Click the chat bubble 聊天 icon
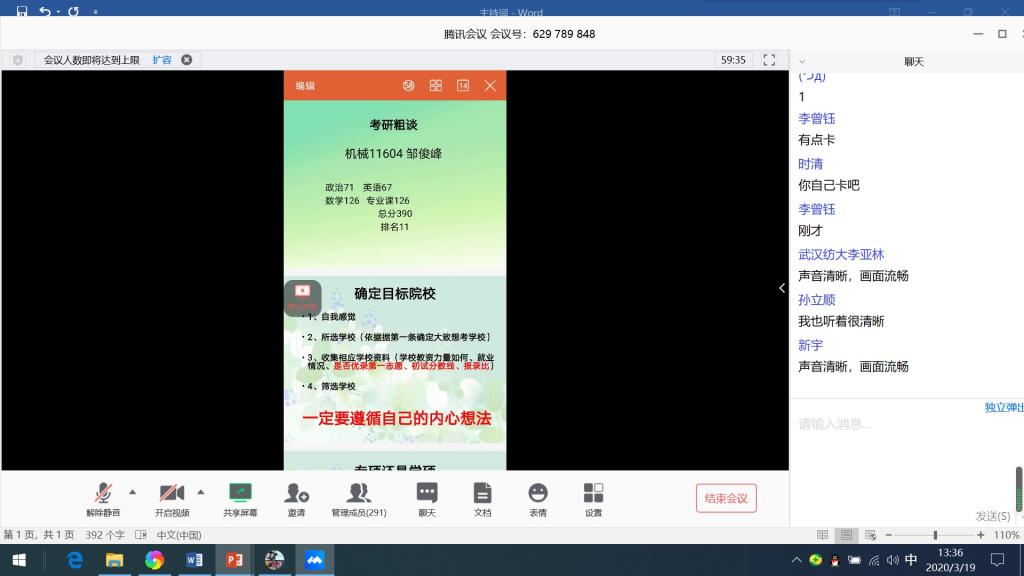 [427, 497]
